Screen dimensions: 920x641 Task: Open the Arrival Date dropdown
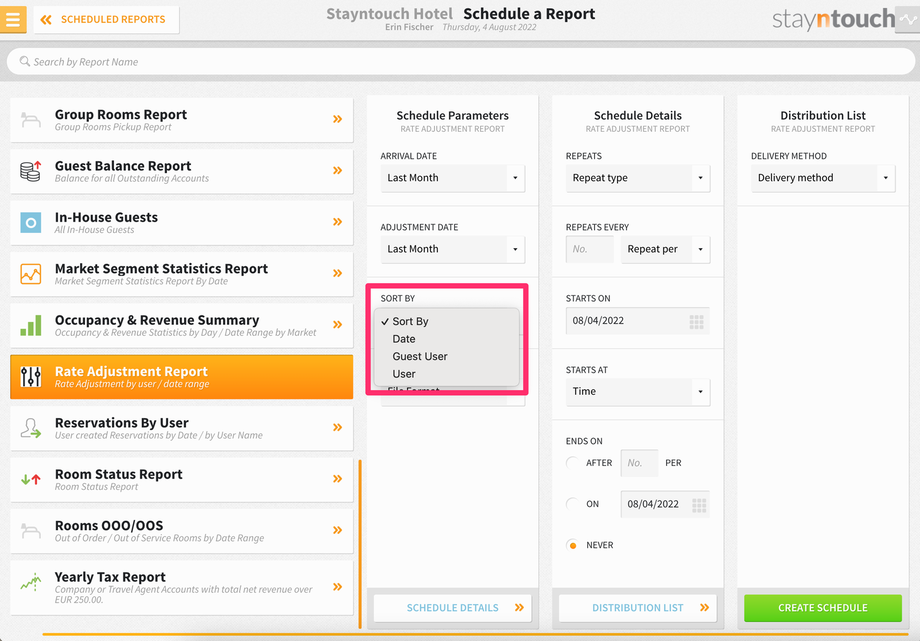[452, 178]
